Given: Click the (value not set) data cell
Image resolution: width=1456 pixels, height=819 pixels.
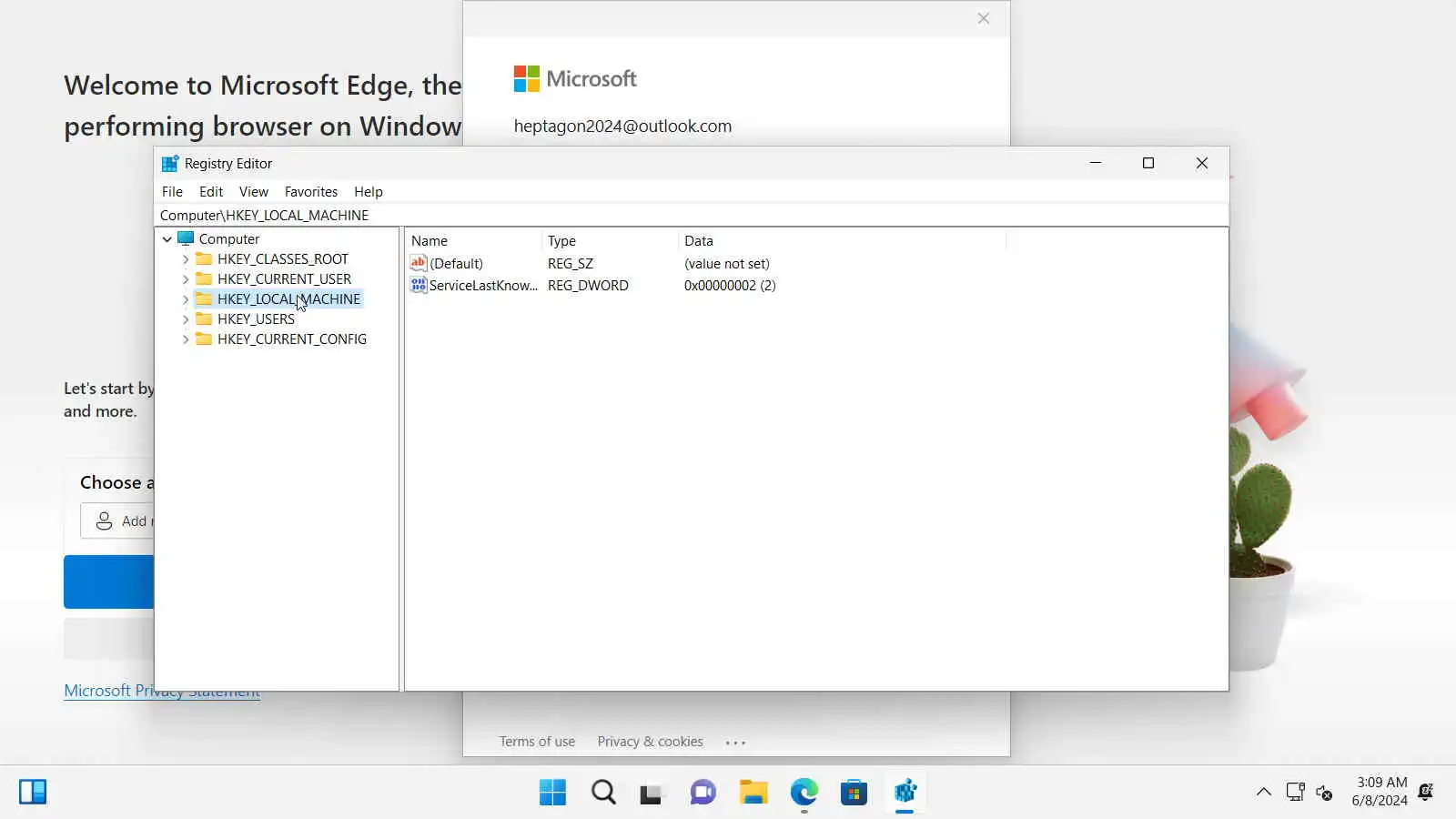Looking at the screenshot, I should coord(727,264).
